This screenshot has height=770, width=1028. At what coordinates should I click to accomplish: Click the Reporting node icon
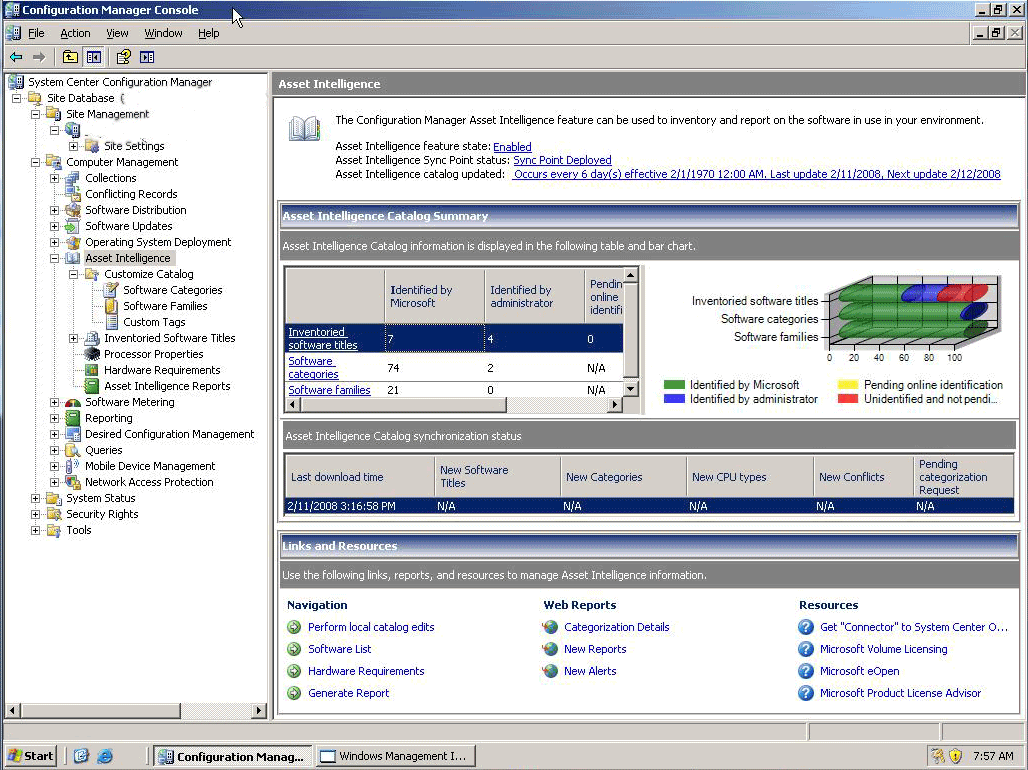click(x=73, y=418)
